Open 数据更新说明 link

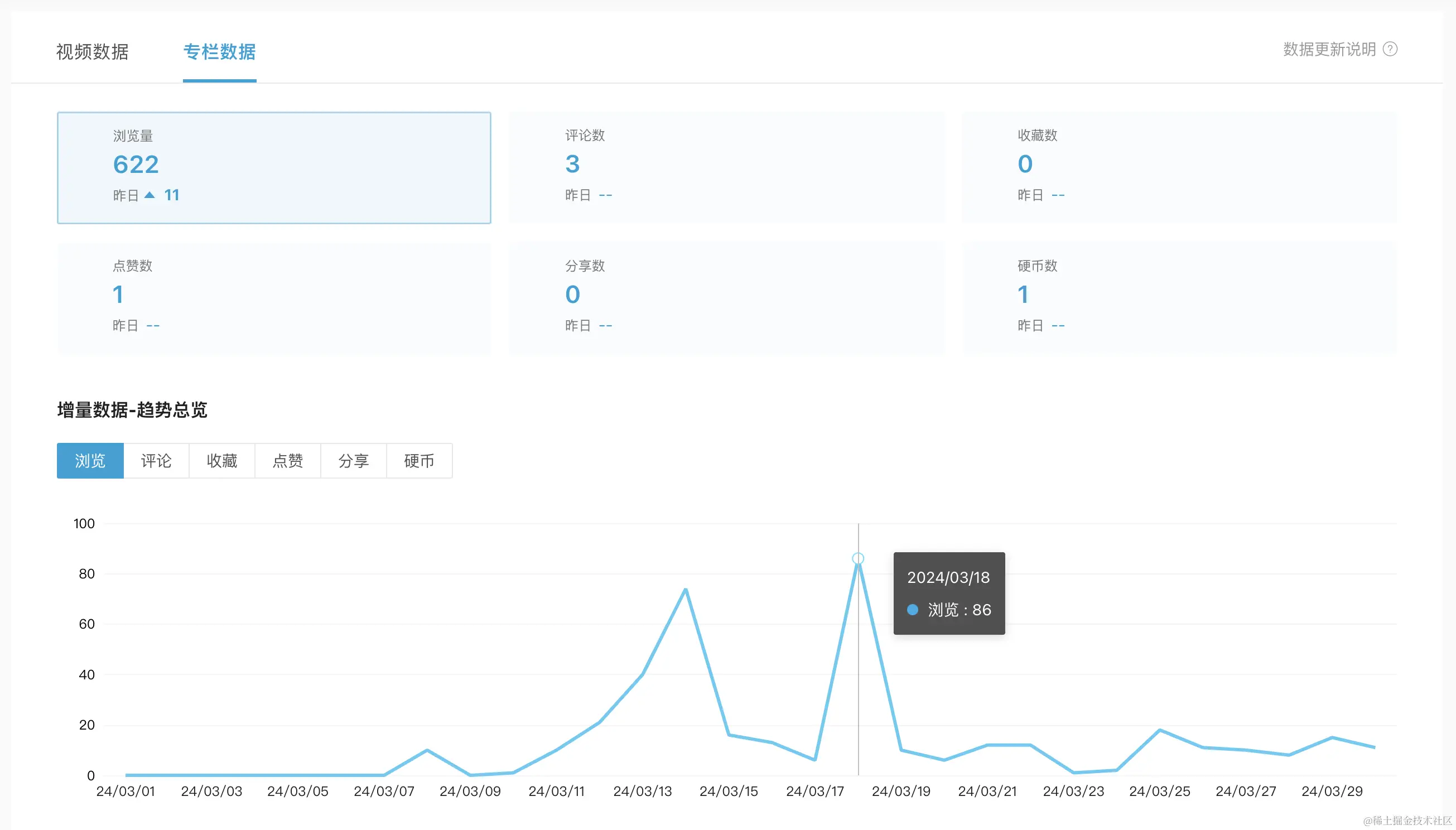(1329, 50)
